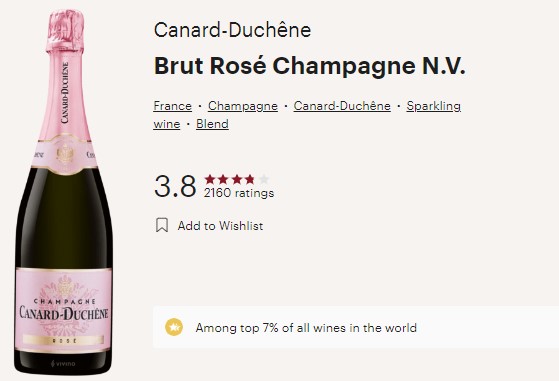Click the Among top 7% of wines banner
559x381 pixels.
point(356,327)
